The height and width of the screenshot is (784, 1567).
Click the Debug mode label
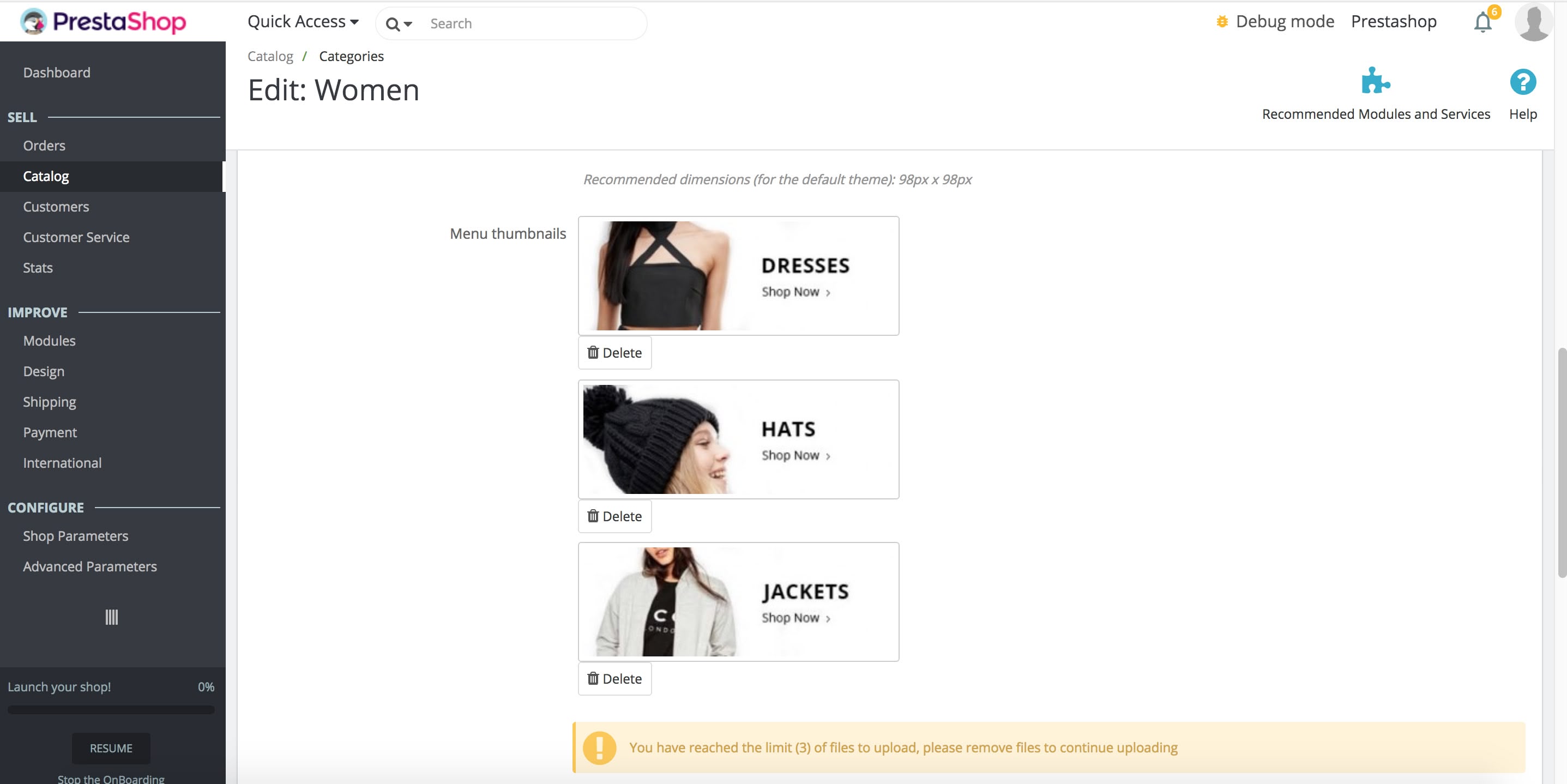point(1285,21)
